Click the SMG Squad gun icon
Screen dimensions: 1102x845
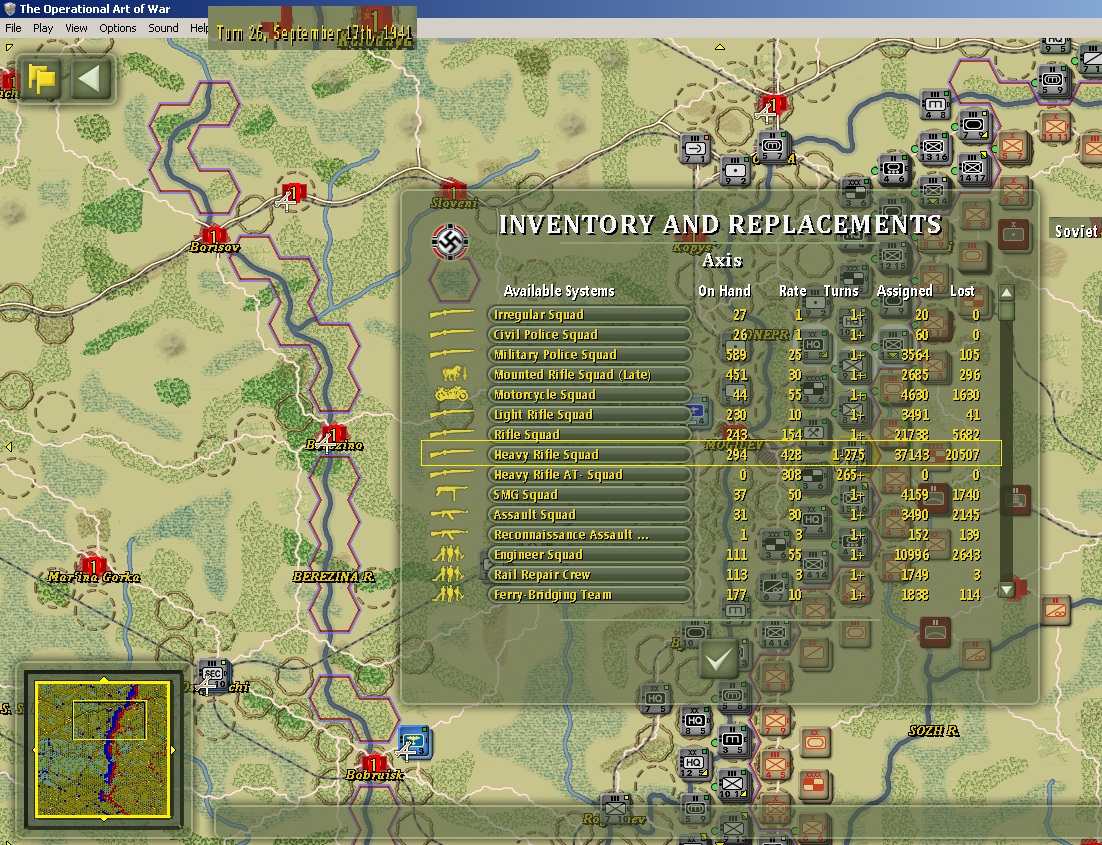coord(448,494)
